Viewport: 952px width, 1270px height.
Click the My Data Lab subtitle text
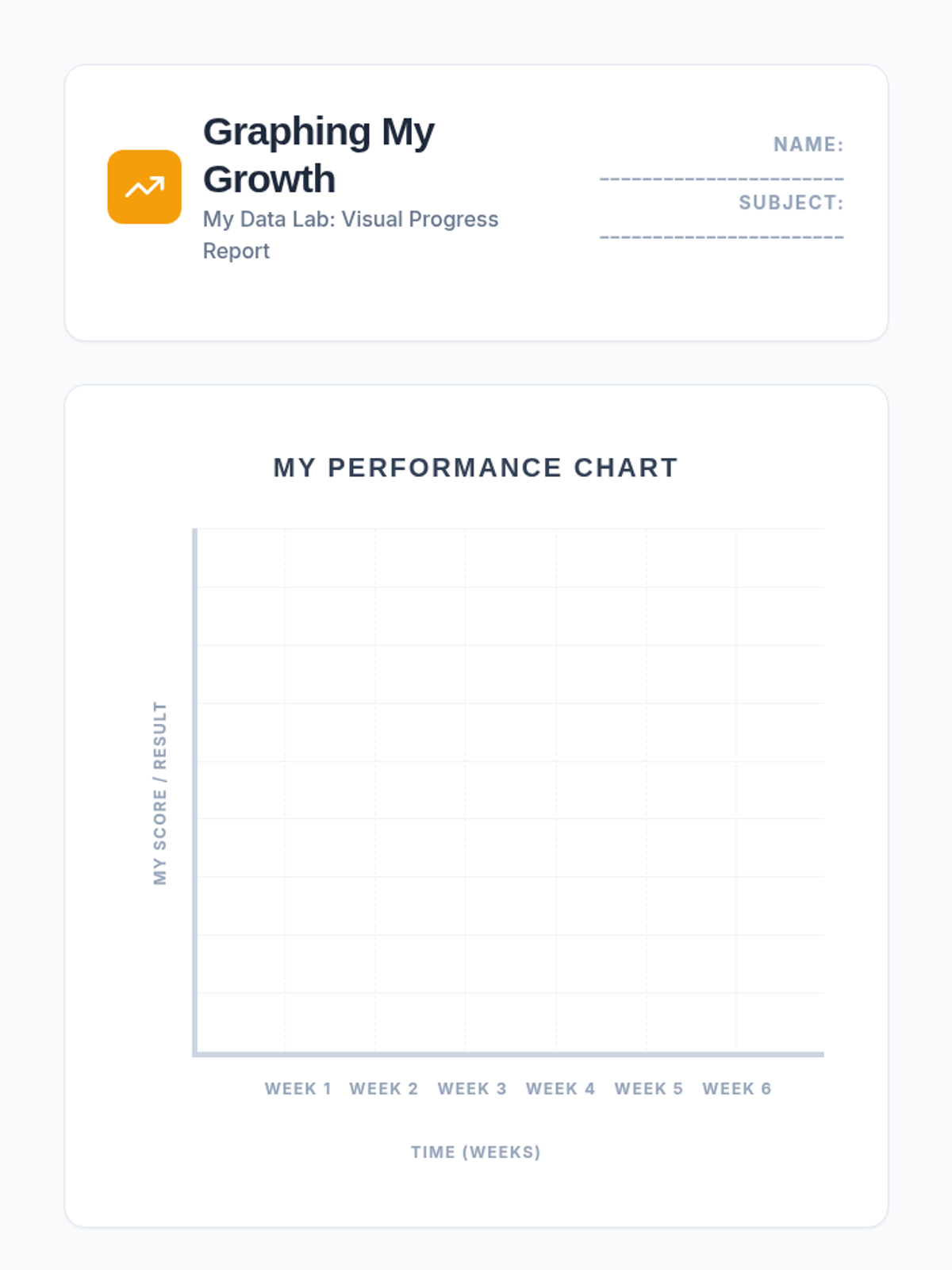click(x=351, y=235)
